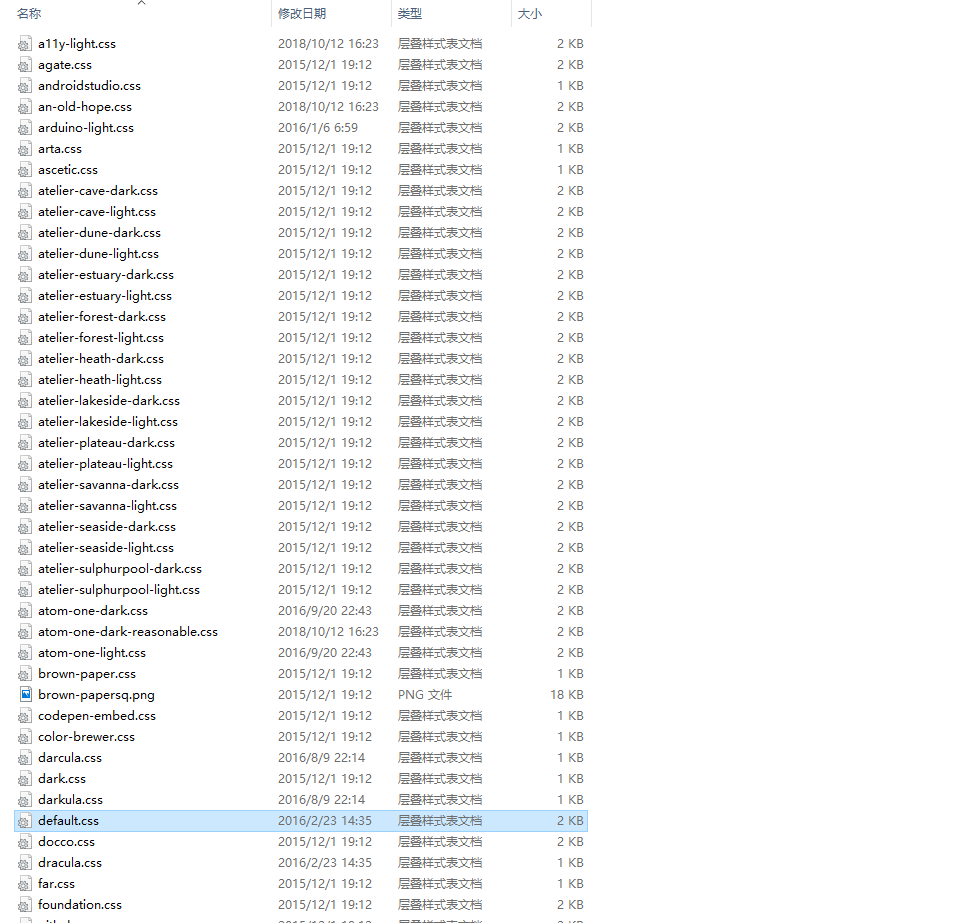Select the codepen-embed.css file

[x=96, y=716]
